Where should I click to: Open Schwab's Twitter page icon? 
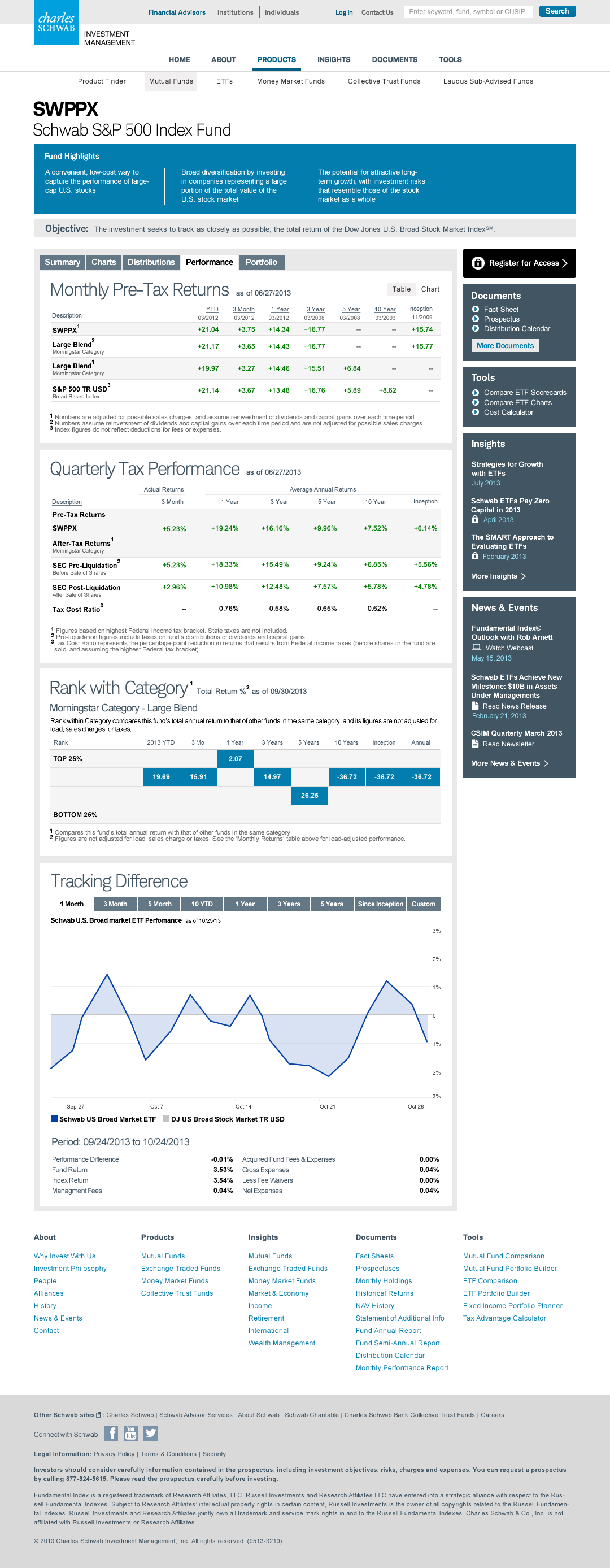pyautogui.click(x=150, y=1434)
